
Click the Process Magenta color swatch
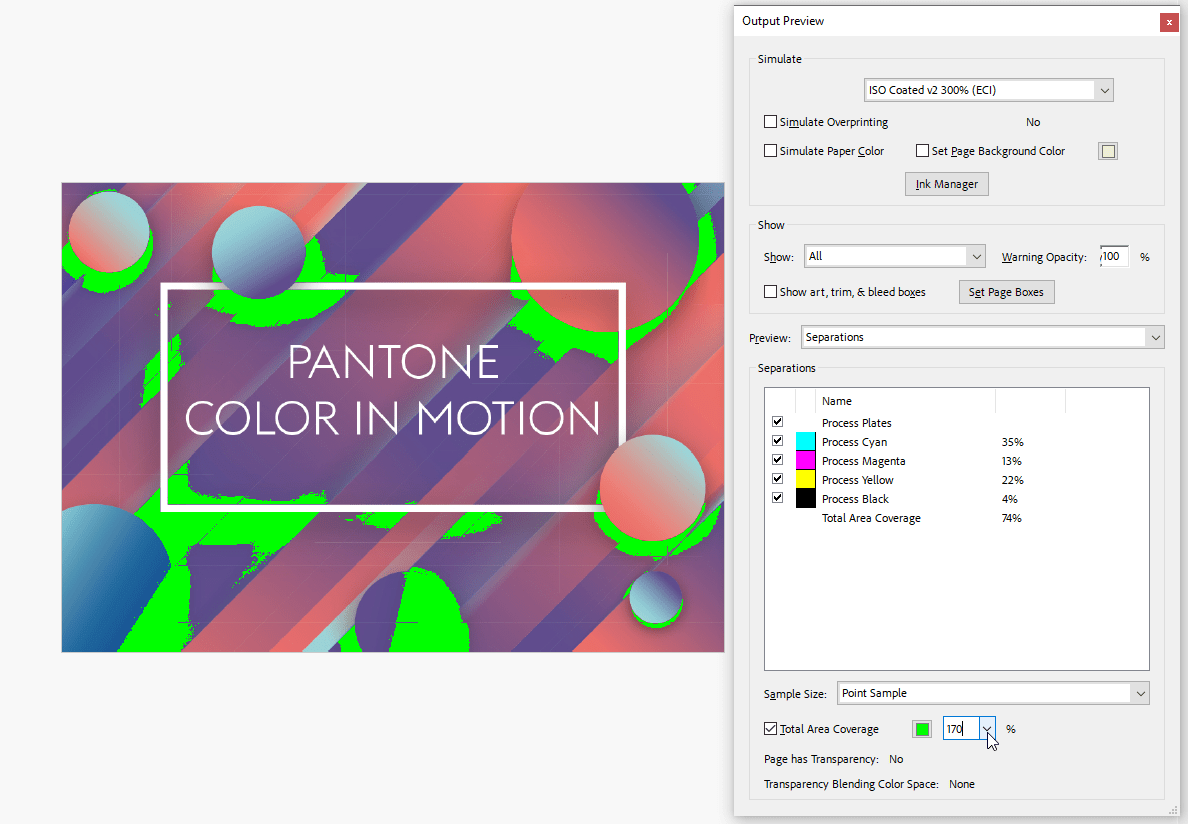[805, 461]
